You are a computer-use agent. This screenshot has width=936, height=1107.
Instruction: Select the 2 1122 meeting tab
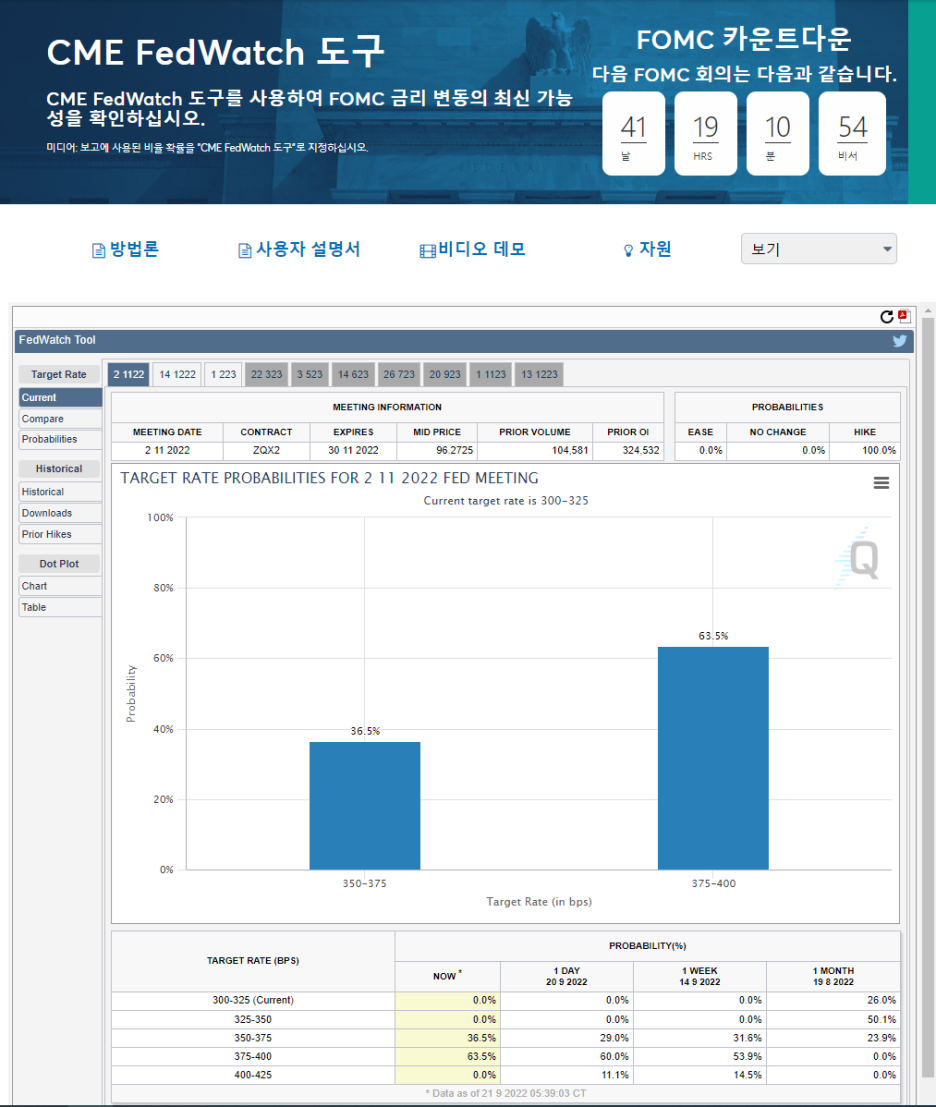point(128,374)
